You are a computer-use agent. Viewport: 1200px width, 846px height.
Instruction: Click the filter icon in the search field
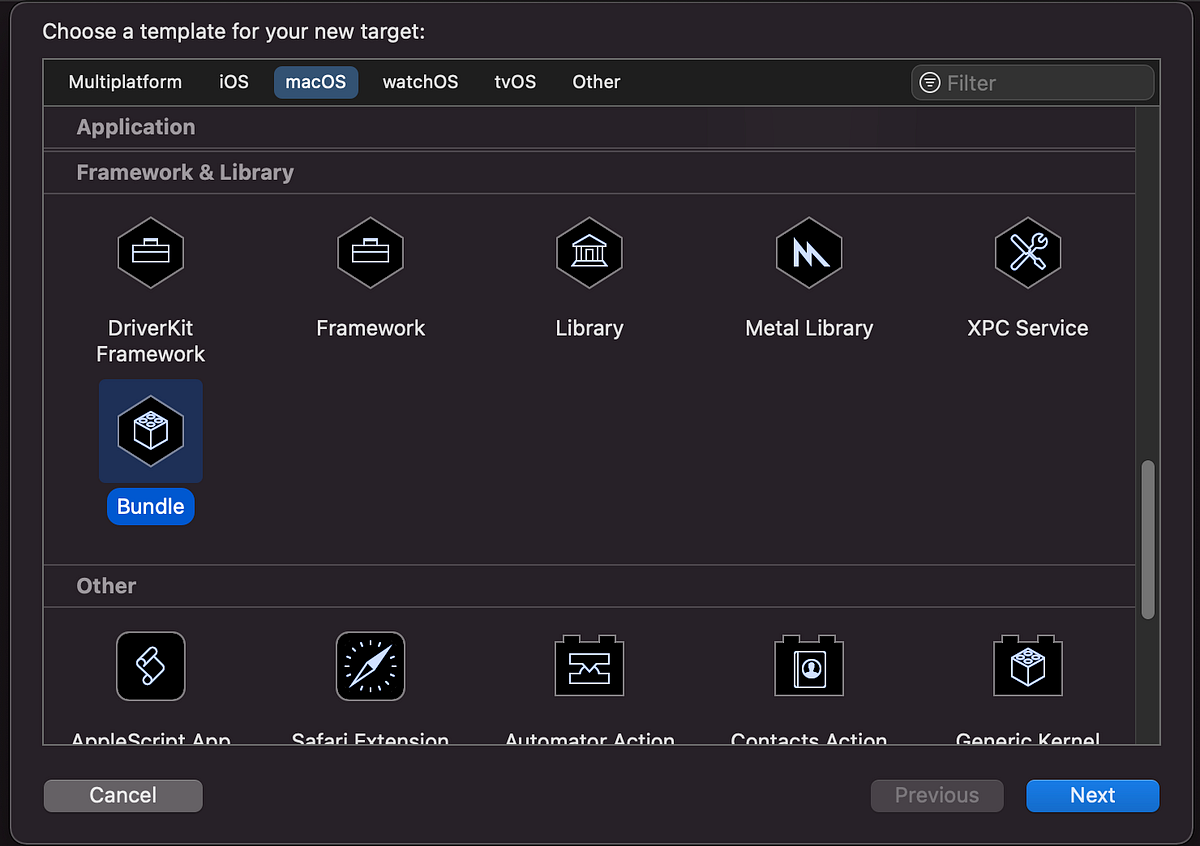(x=931, y=83)
